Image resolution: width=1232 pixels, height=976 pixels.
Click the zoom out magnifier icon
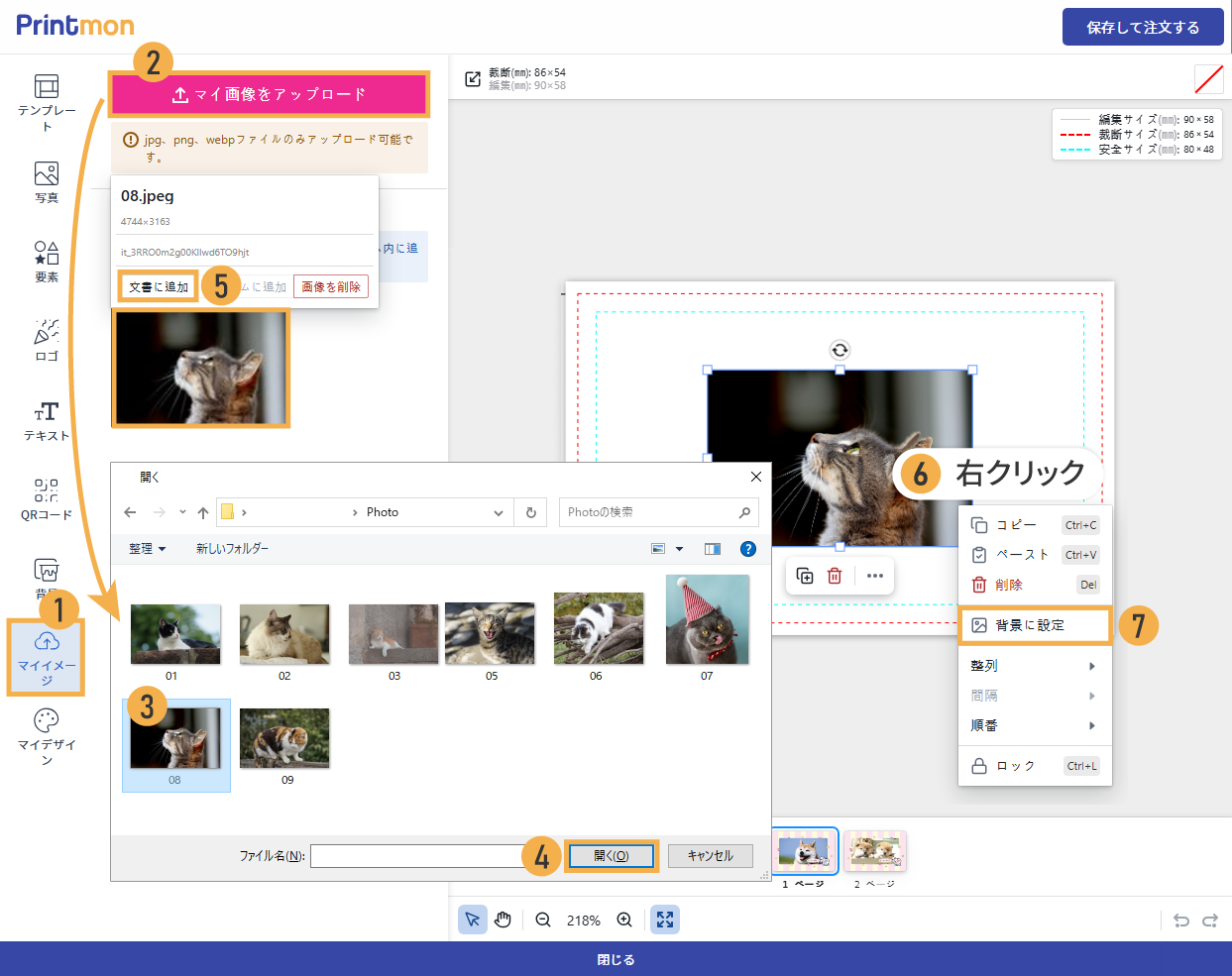click(x=543, y=920)
